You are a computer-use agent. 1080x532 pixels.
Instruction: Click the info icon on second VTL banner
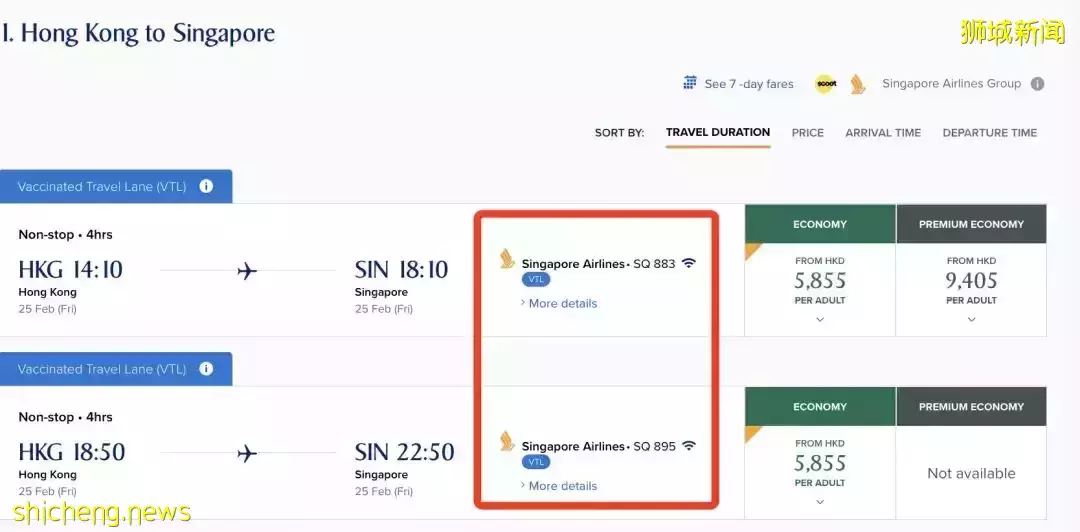(206, 369)
